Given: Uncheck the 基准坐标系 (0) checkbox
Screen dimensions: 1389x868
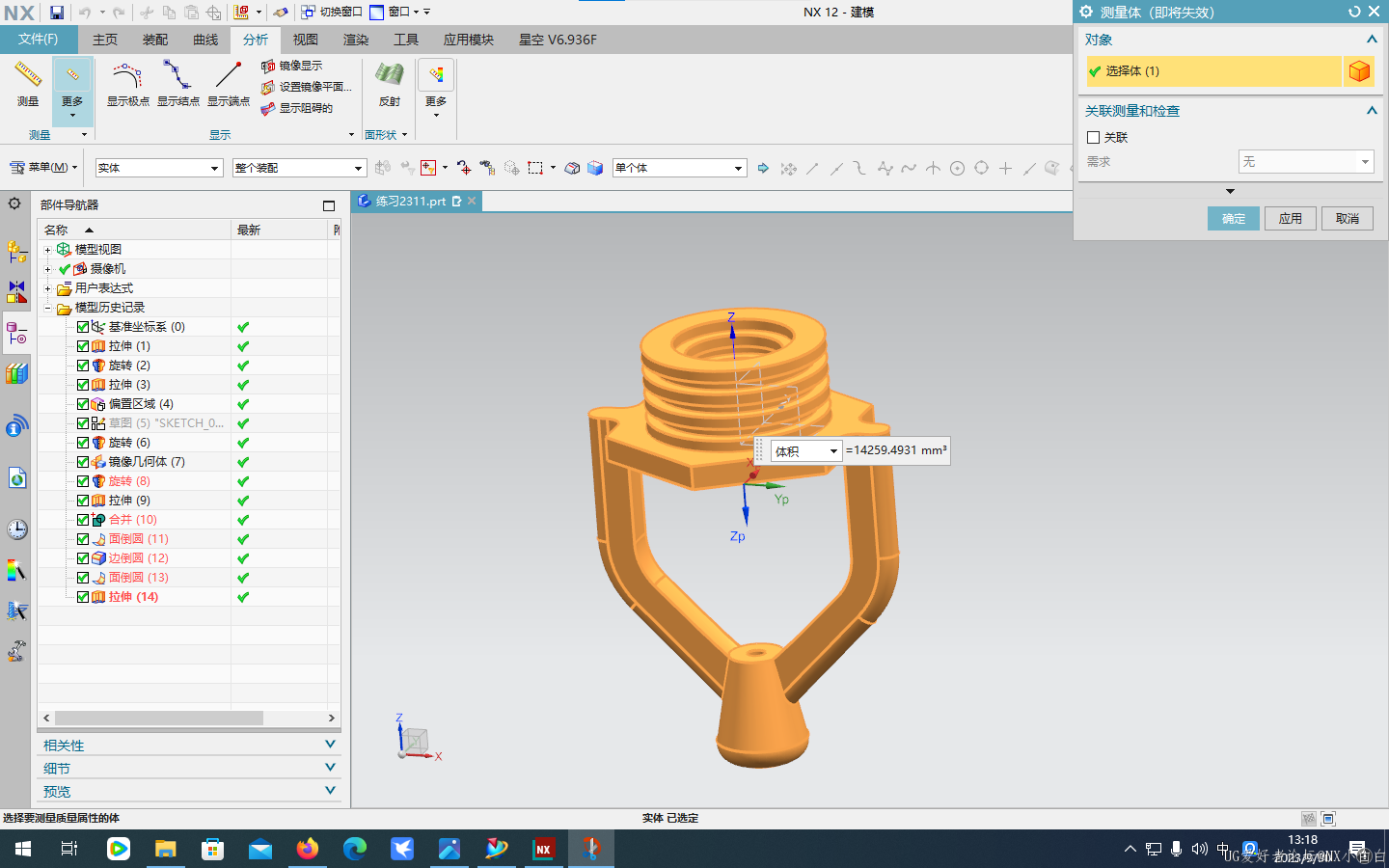Looking at the screenshot, I should (x=83, y=327).
